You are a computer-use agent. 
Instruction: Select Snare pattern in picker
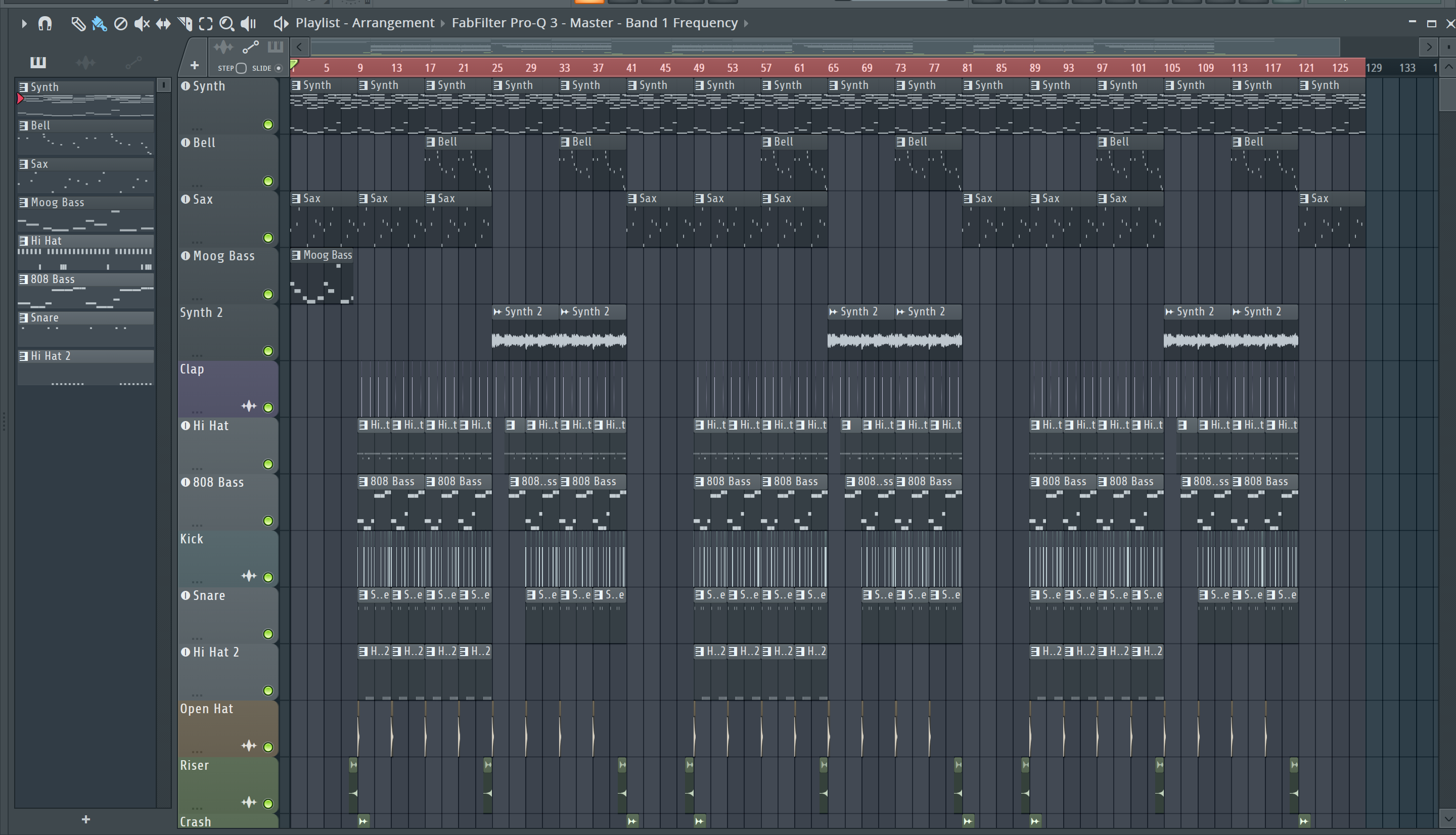pyautogui.click(x=85, y=329)
